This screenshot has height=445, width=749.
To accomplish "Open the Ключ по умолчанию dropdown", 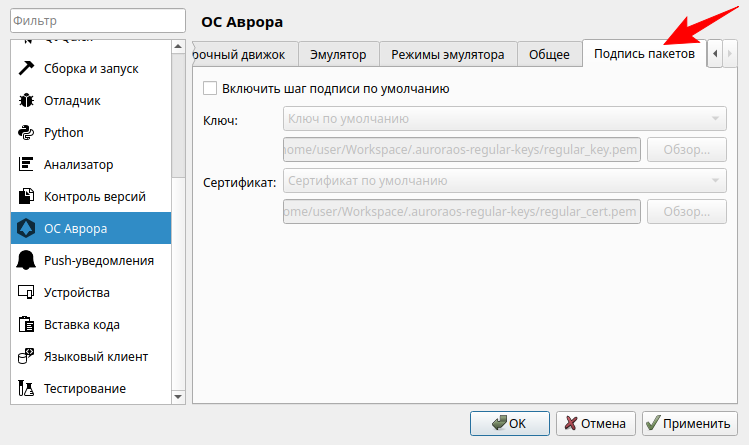I will 504,119.
